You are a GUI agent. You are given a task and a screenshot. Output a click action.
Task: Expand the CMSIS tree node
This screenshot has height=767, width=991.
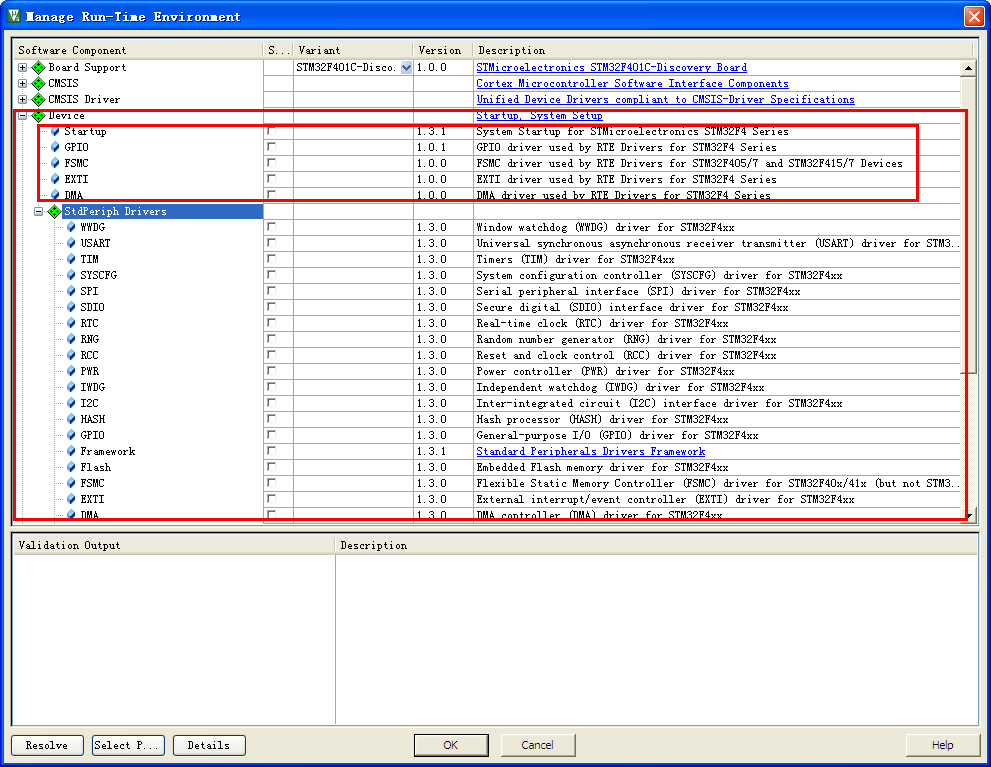(23, 83)
